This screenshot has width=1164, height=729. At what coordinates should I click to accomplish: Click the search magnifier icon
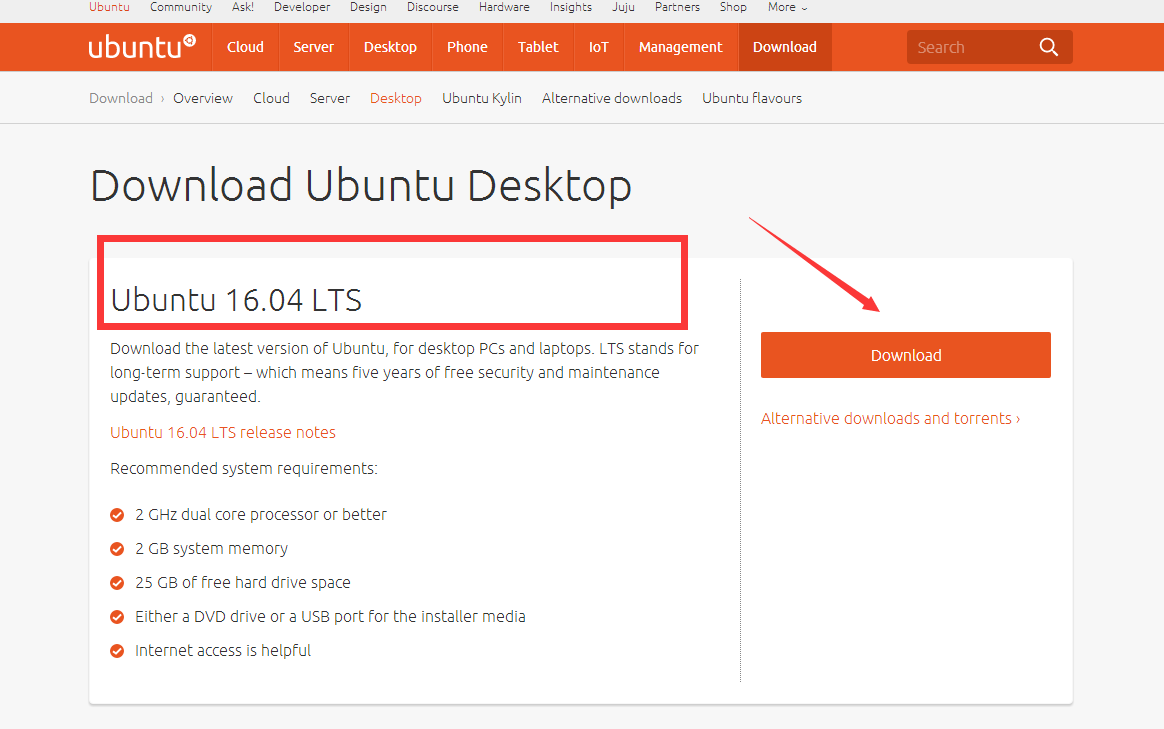click(1048, 47)
